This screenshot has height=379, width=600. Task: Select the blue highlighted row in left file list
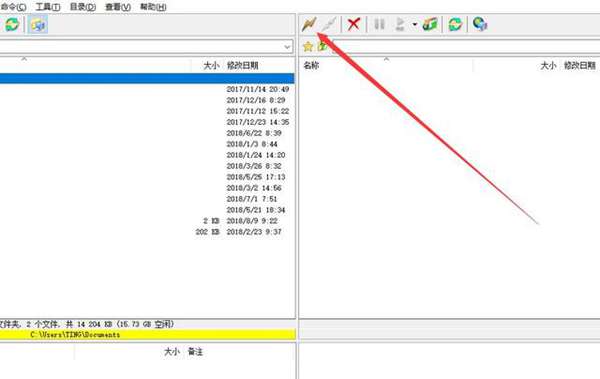147,78
